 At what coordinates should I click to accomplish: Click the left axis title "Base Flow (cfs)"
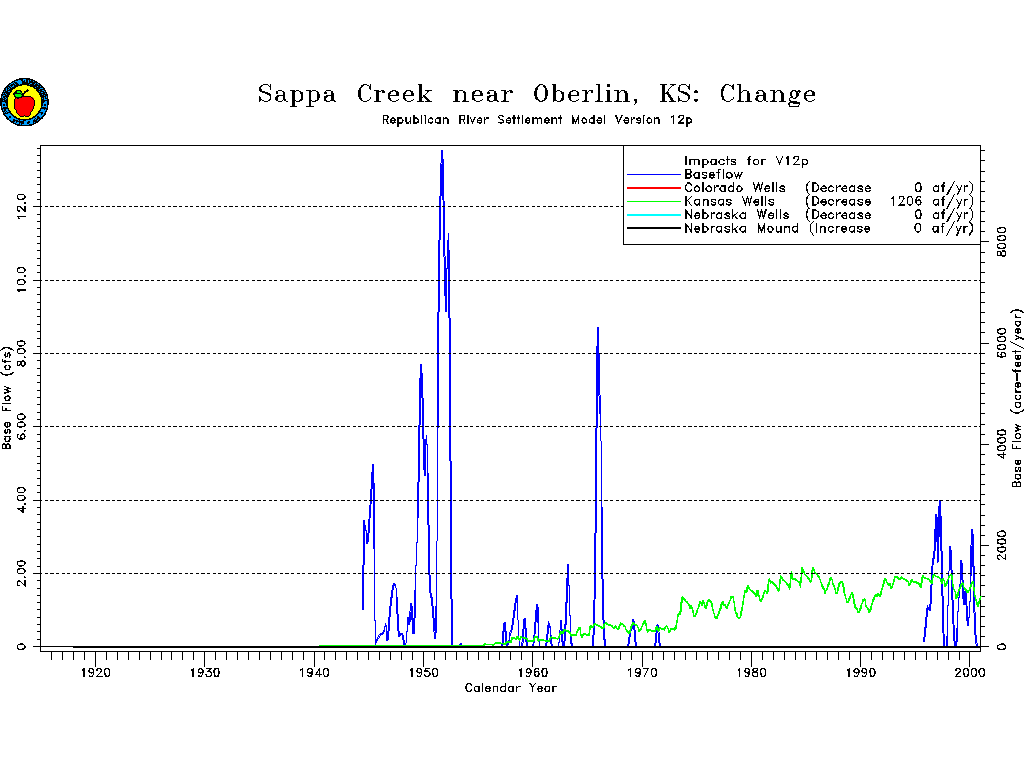tap(7, 397)
